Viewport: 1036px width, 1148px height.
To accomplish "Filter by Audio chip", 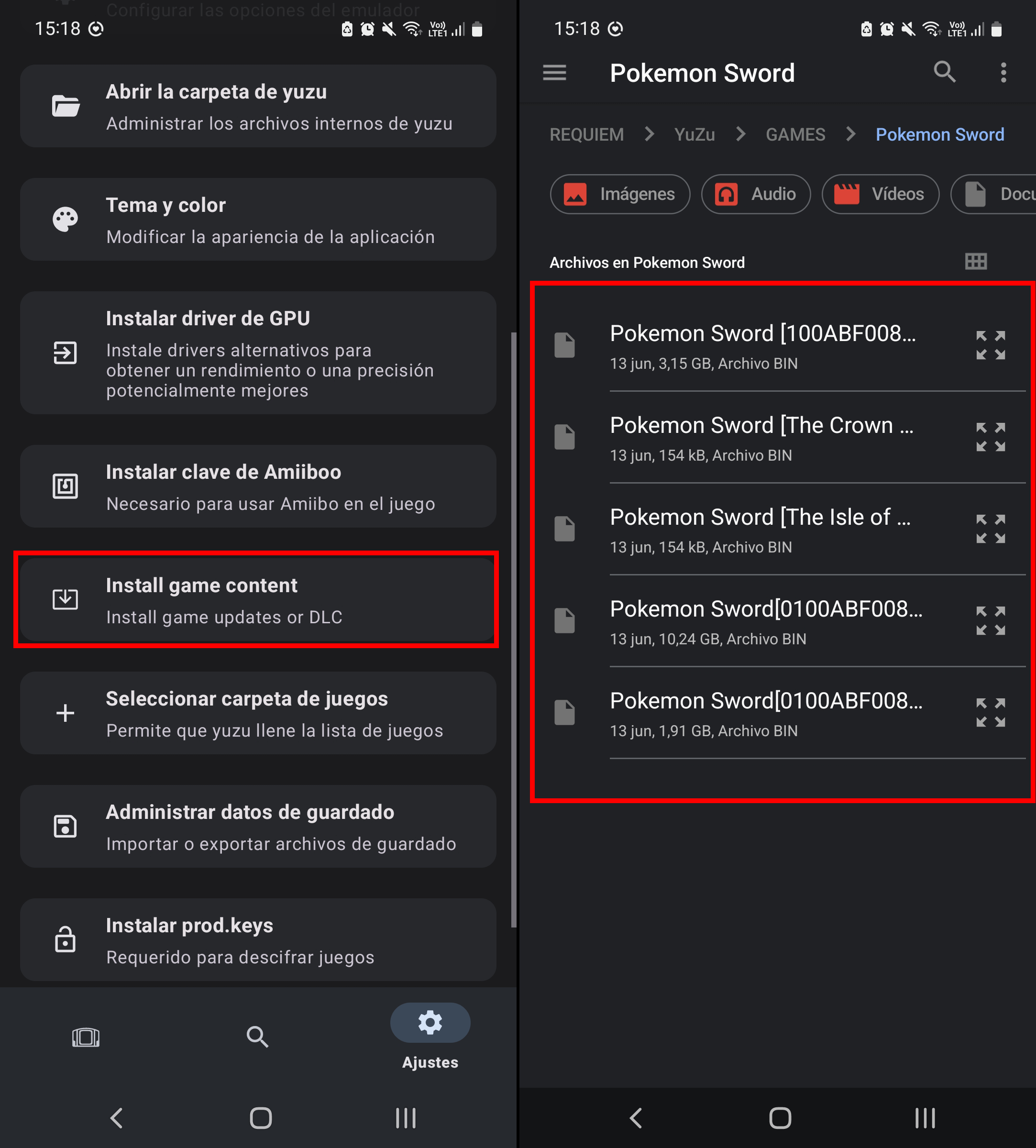I will 756,194.
